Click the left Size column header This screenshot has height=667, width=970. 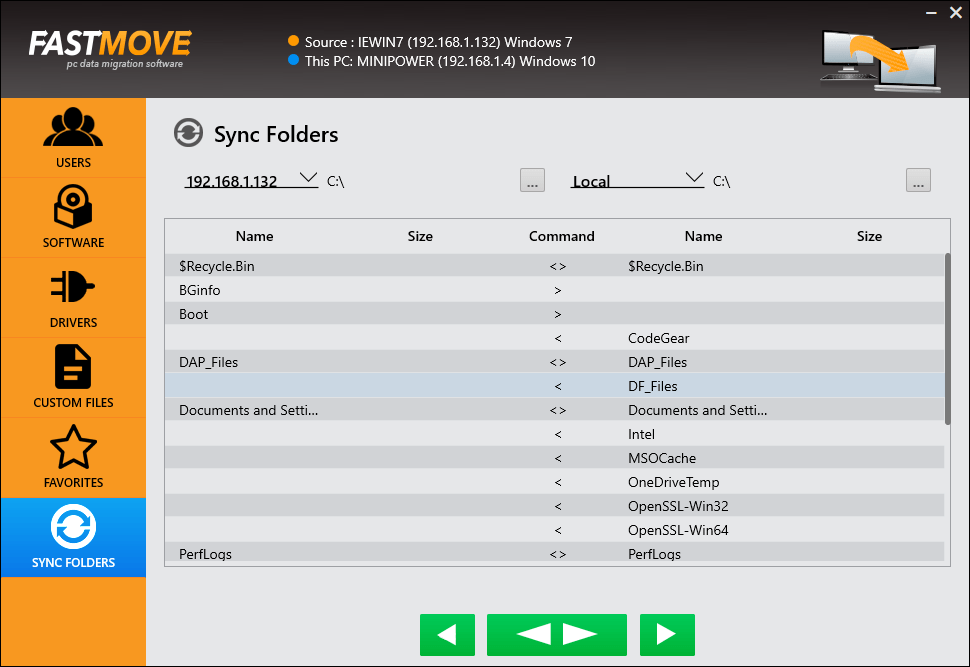click(x=420, y=236)
